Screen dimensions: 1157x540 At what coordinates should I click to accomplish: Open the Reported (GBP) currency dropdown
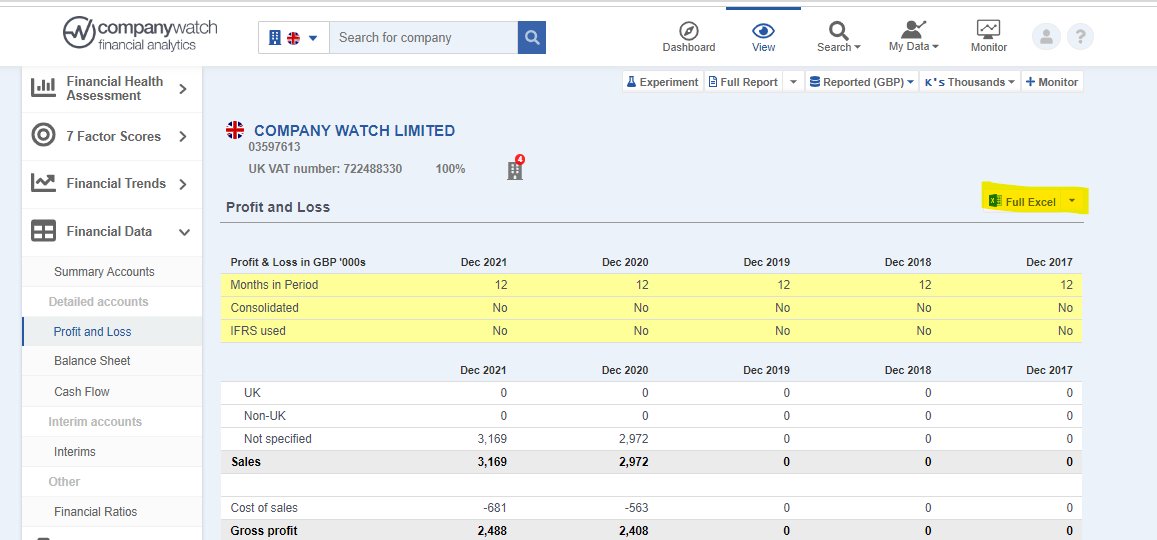[x=861, y=82]
